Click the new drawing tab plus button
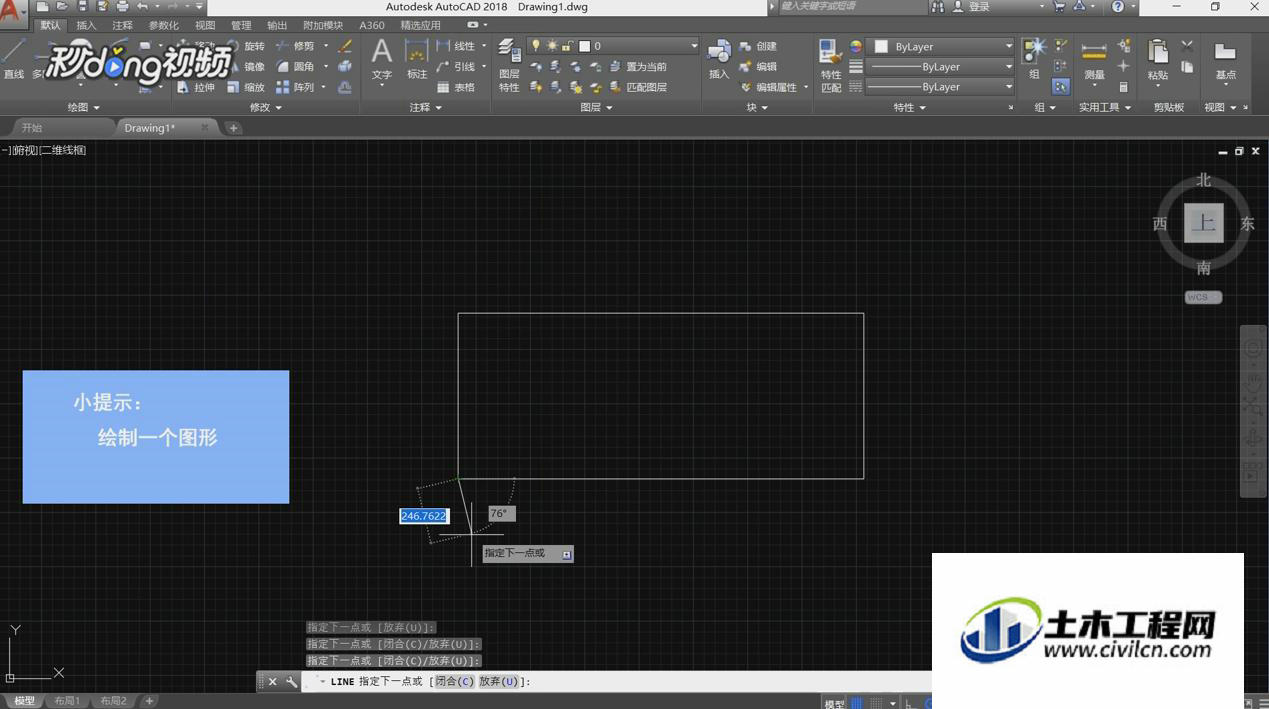 pos(233,128)
